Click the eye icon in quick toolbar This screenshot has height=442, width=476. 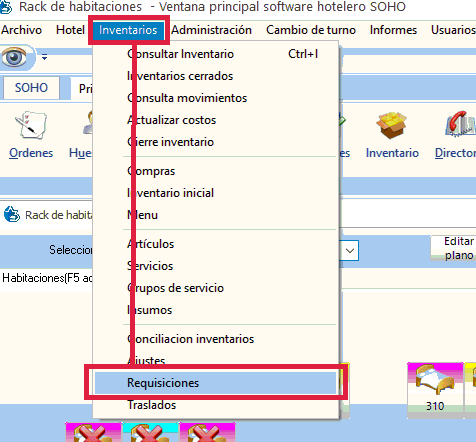tap(14, 57)
